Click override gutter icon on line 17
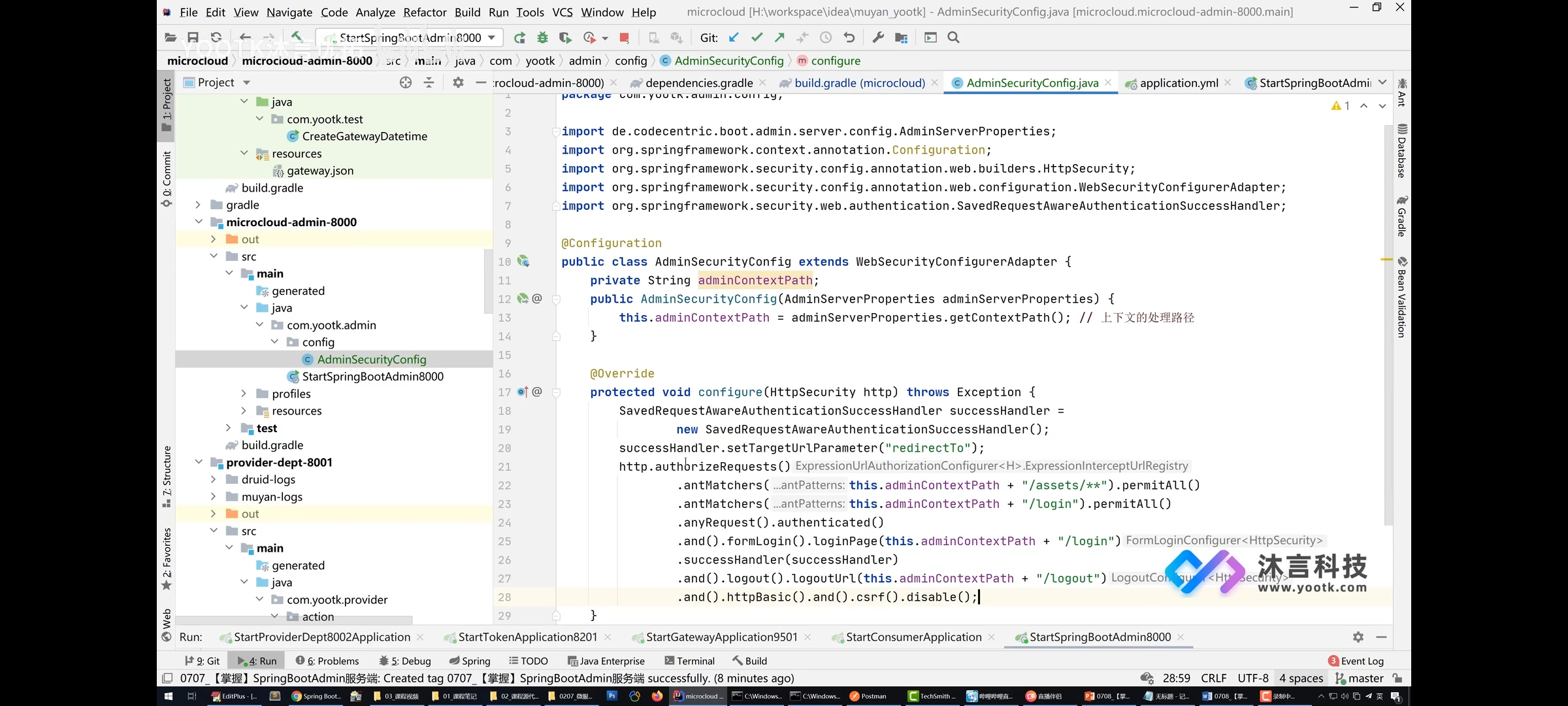 (x=523, y=392)
